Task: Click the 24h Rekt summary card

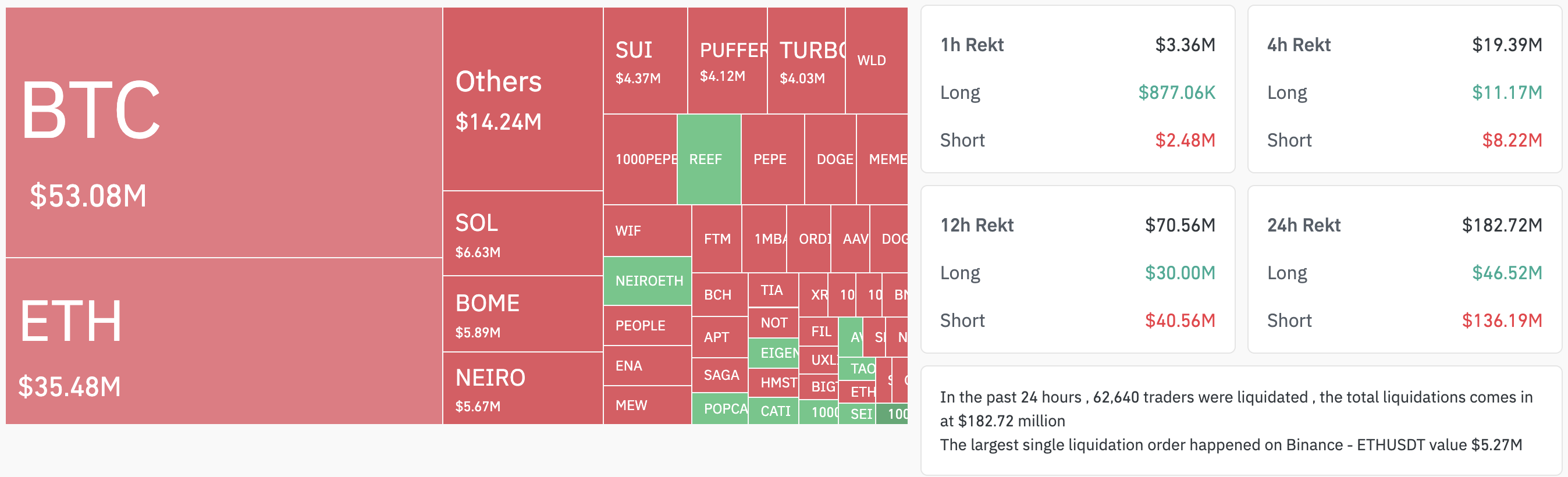Action: (x=1405, y=269)
